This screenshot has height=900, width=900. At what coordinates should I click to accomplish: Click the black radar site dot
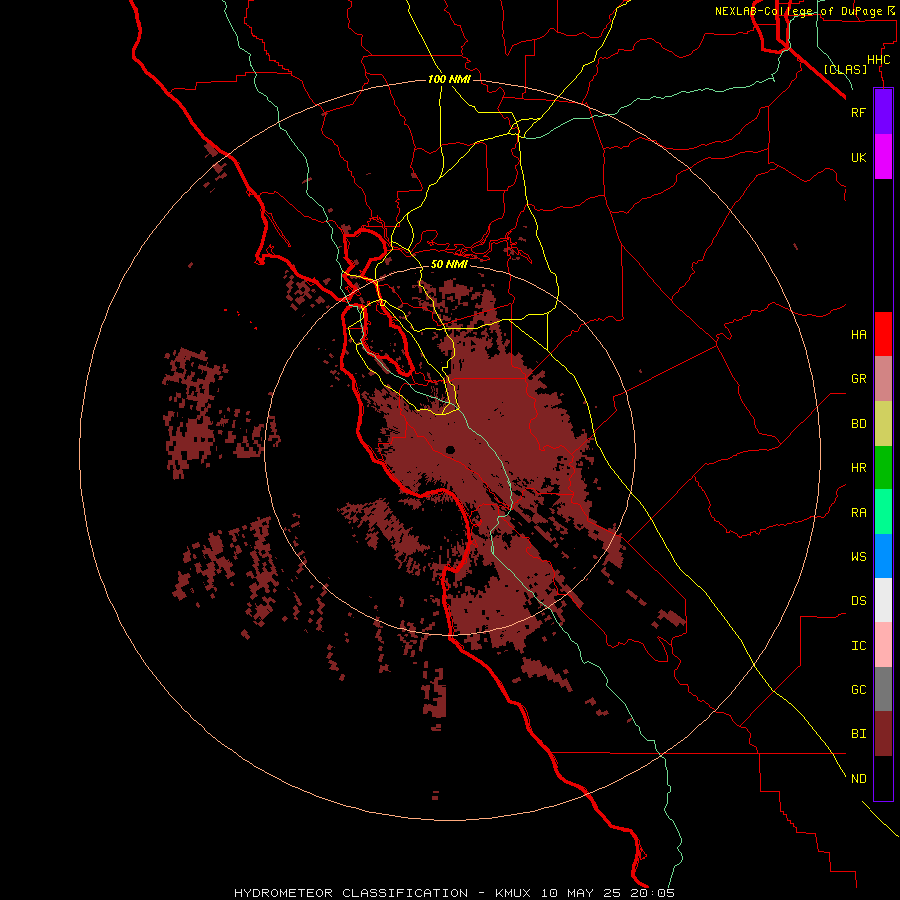click(450, 450)
